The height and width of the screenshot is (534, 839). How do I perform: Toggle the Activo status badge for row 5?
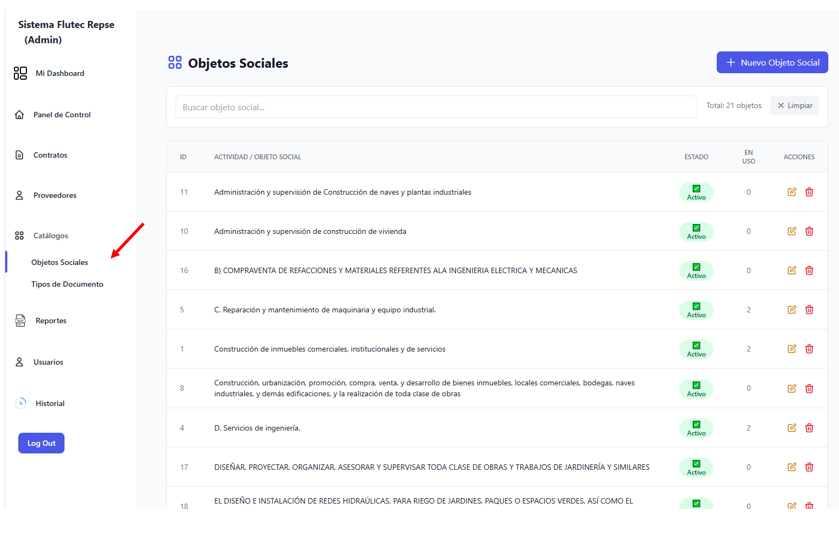pyautogui.click(x=696, y=310)
